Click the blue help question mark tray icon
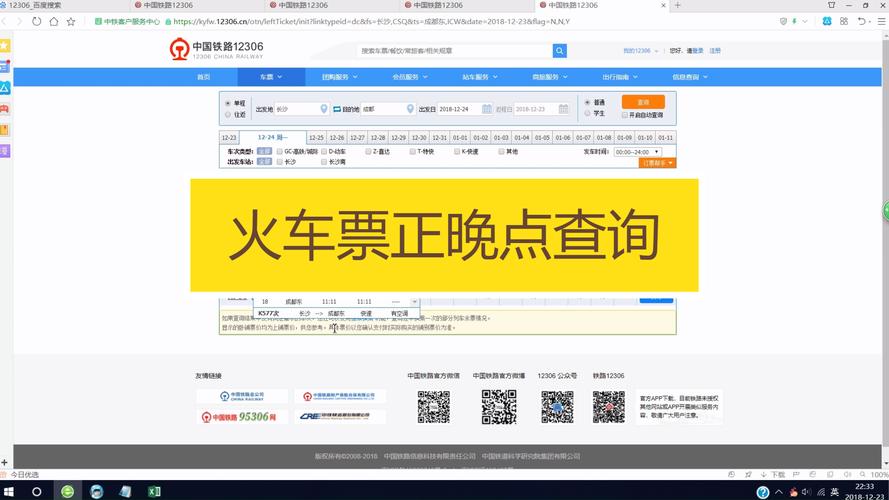The width and height of the screenshot is (889, 500). tap(763, 491)
